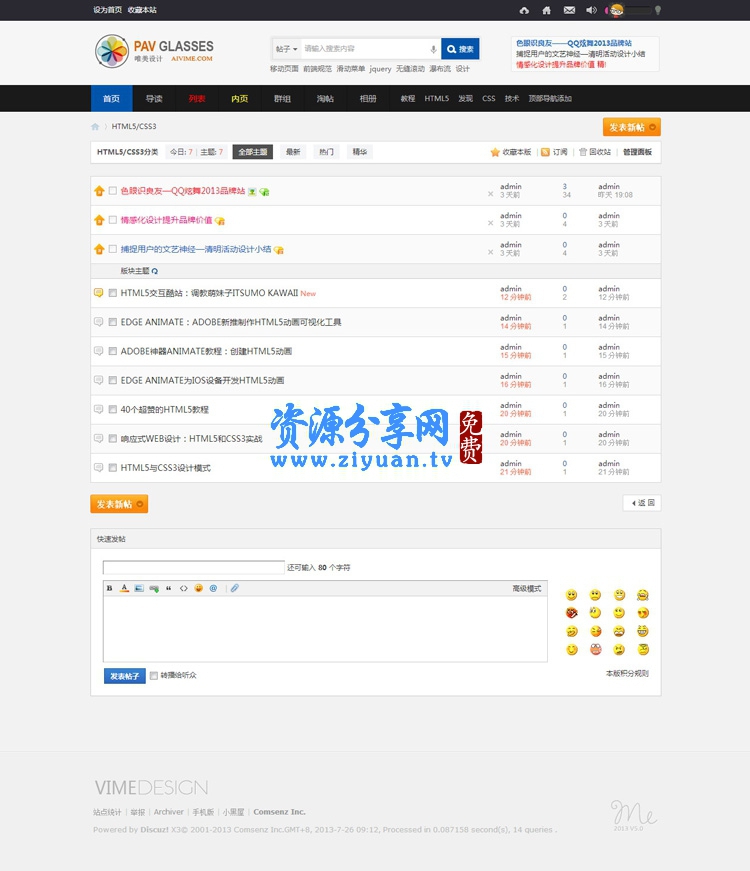Select the 最新 filter tab
This screenshot has height=871, width=750.
293,152
